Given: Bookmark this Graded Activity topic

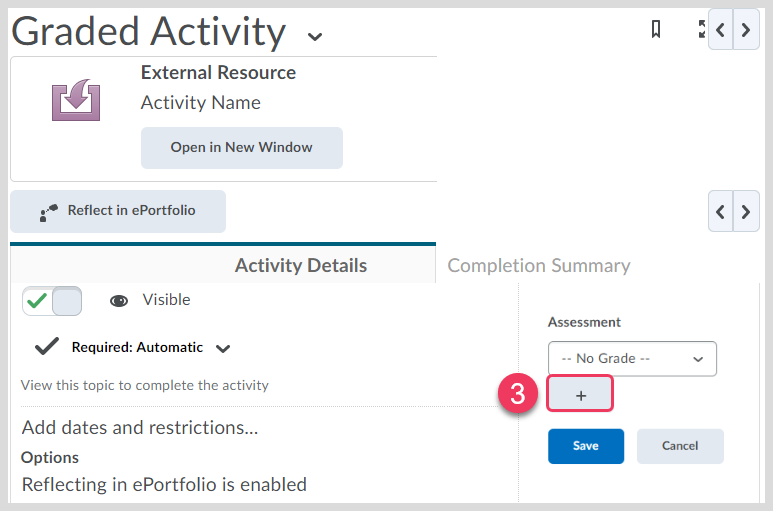Looking at the screenshot, I should [x=656, y=30].
